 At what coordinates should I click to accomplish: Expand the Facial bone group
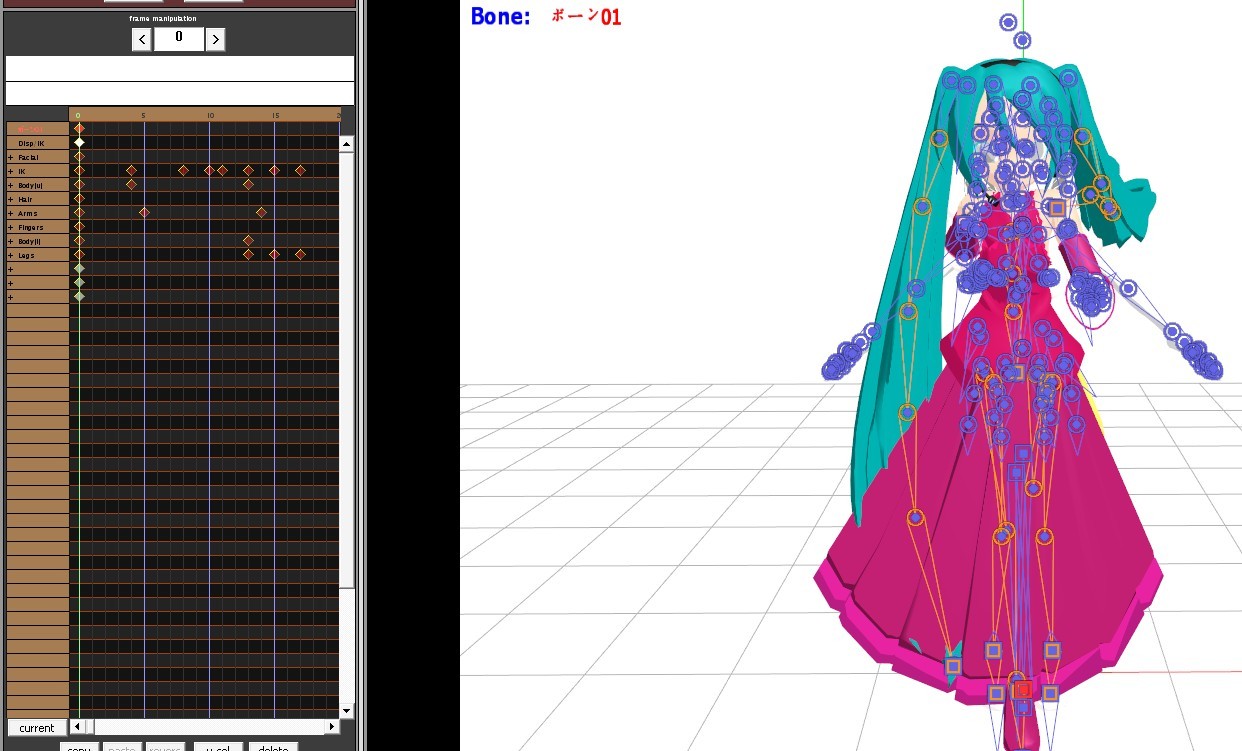coord(11,157)
